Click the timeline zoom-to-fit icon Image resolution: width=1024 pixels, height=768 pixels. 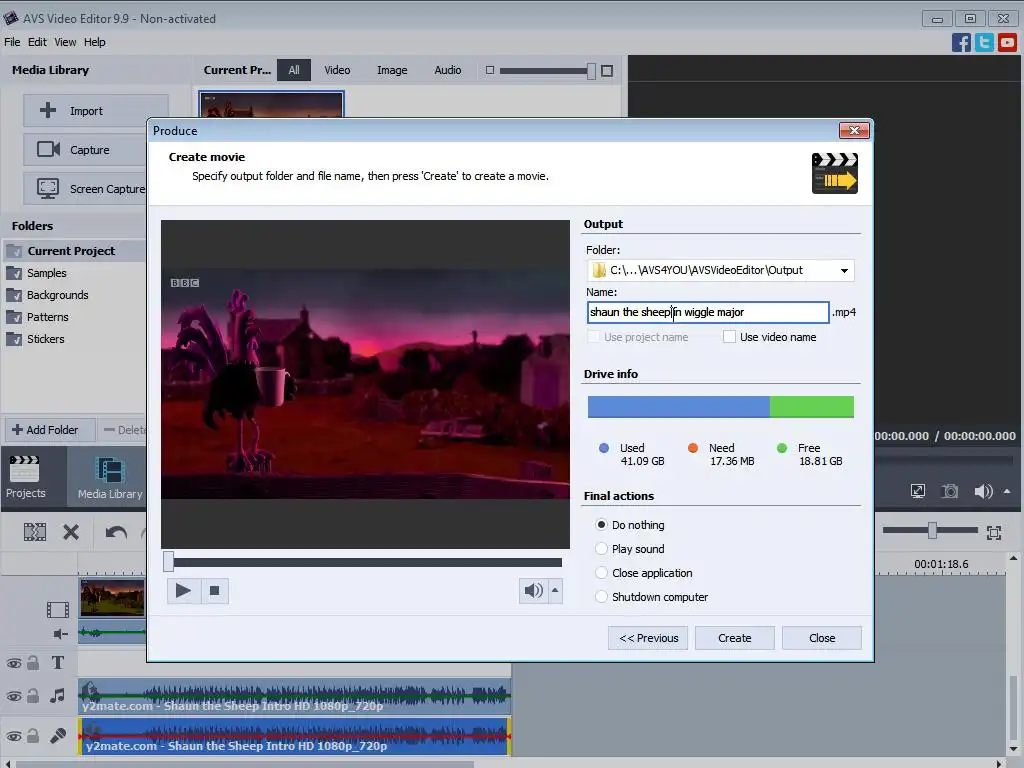[994, 533]
